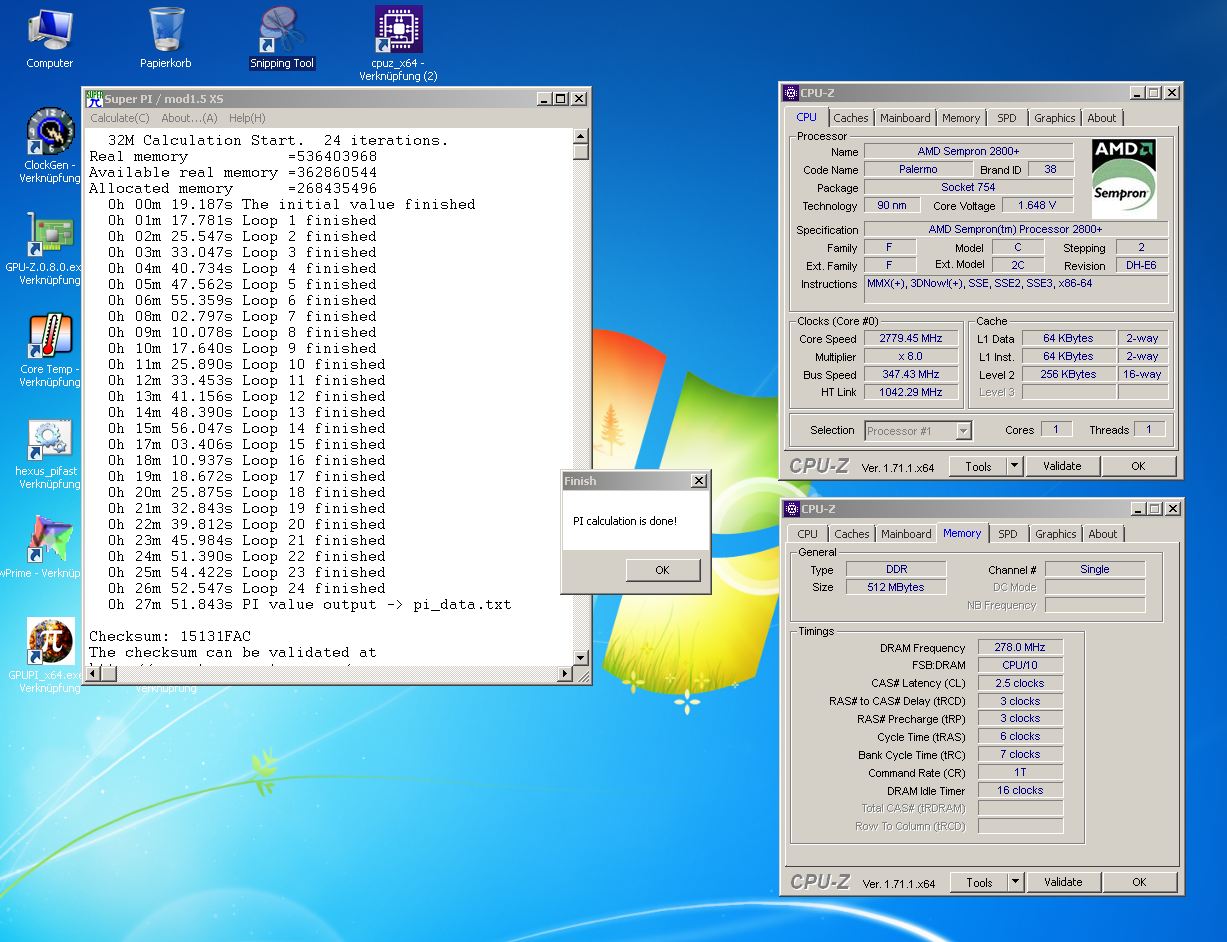Viewport: 1227px width, 942px height.
Task: Click the top CPU-Z title bar icon
Action: click(791, 93)
